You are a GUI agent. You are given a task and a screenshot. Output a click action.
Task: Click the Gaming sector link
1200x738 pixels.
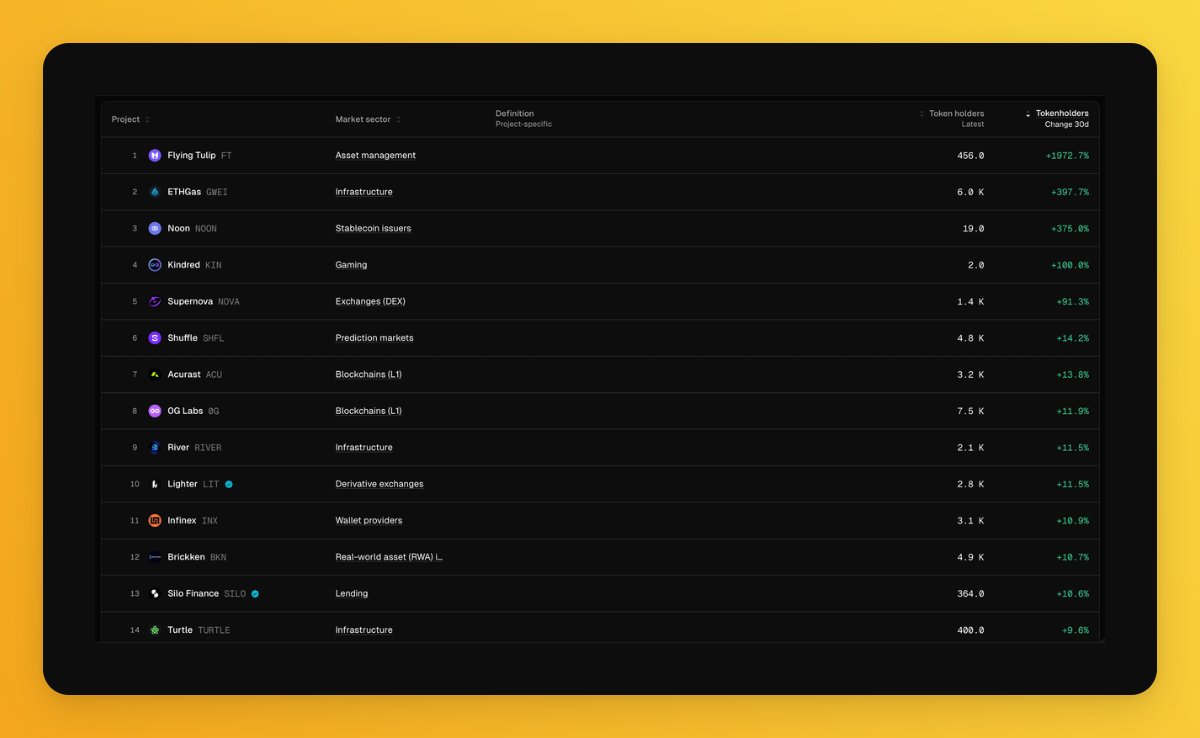click(x=351, y=265)
